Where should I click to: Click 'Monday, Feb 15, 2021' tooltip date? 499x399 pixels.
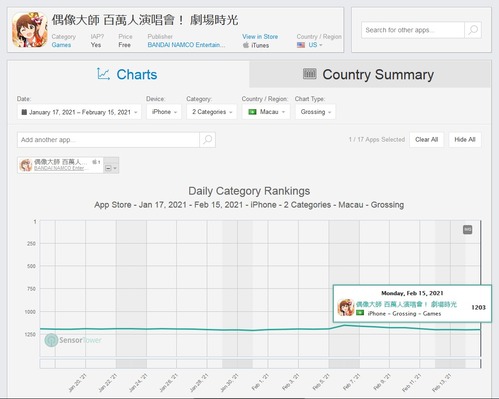pos(412,293)
